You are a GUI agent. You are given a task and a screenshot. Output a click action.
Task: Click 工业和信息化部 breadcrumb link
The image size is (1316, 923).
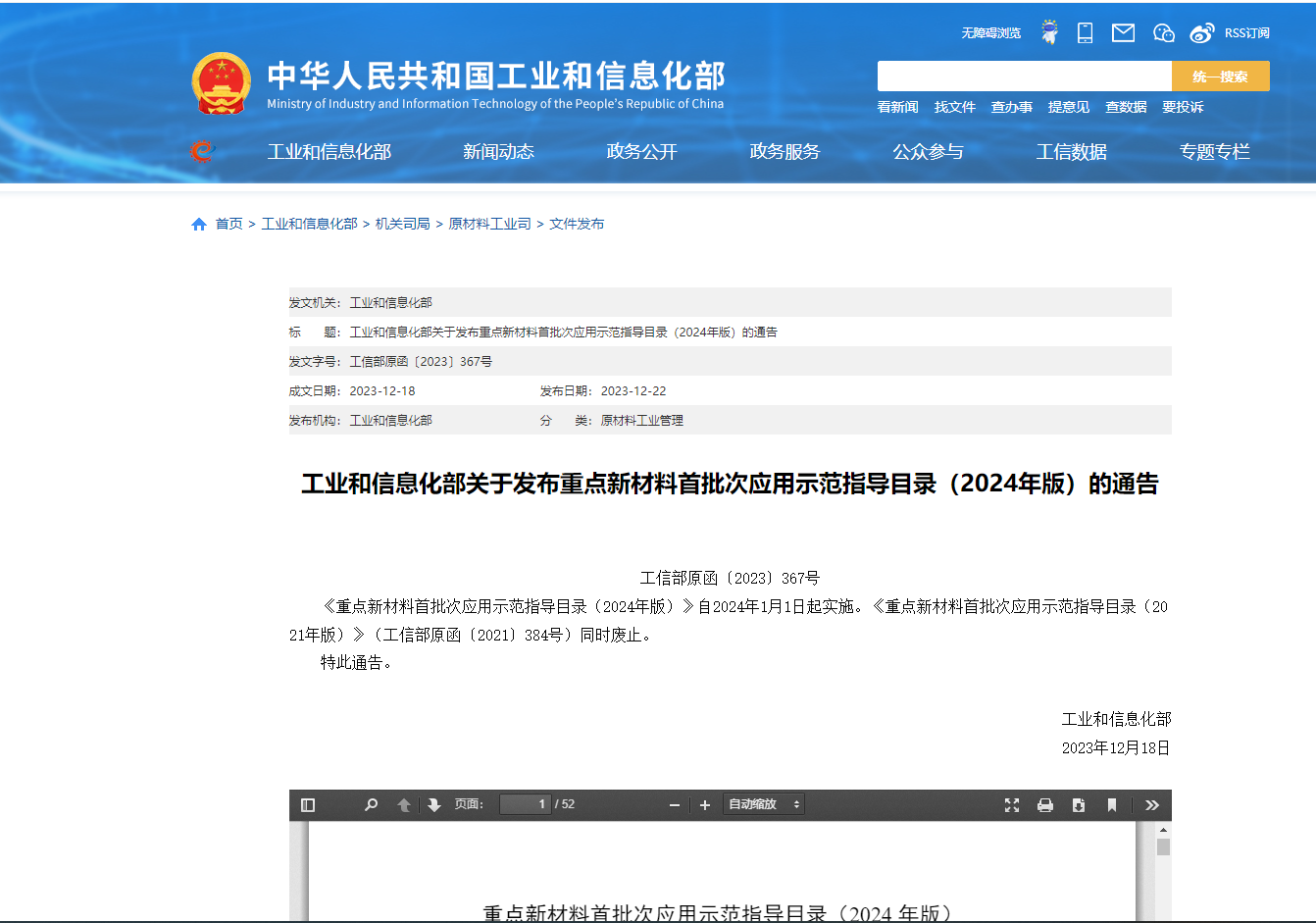(x=309, y=225)
